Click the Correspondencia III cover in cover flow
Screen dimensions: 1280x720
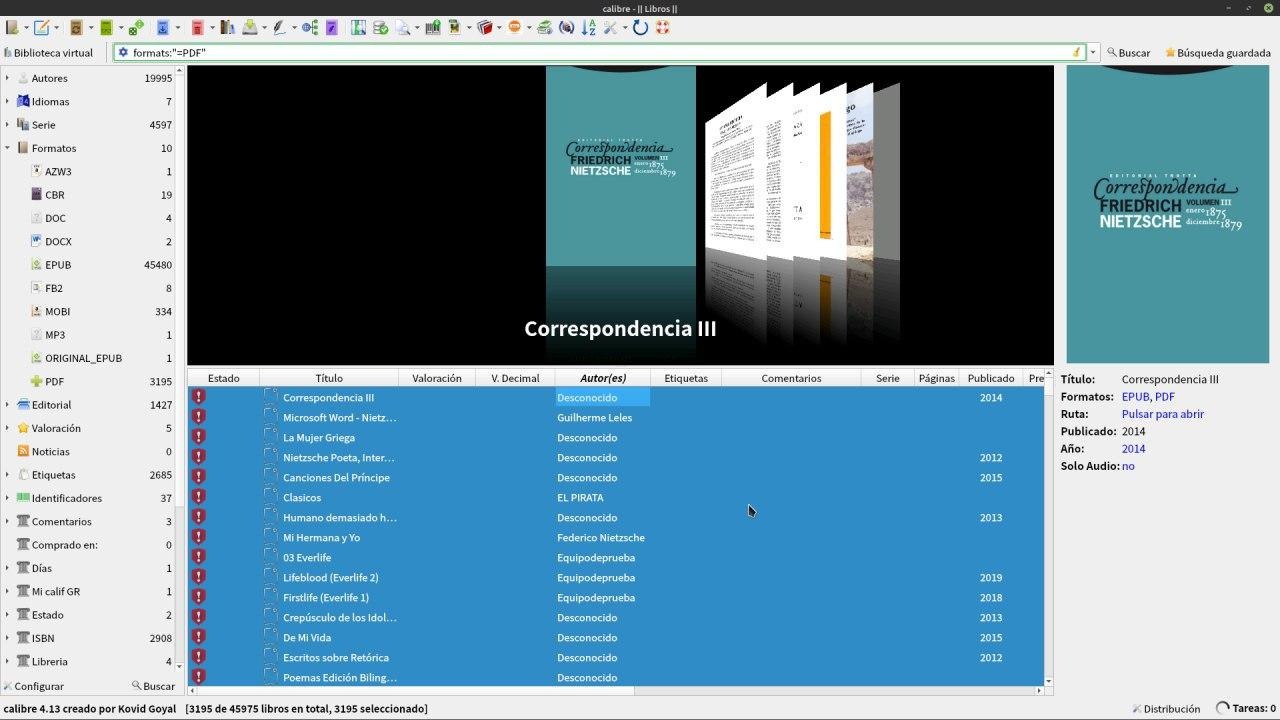[x=620, y=167]
